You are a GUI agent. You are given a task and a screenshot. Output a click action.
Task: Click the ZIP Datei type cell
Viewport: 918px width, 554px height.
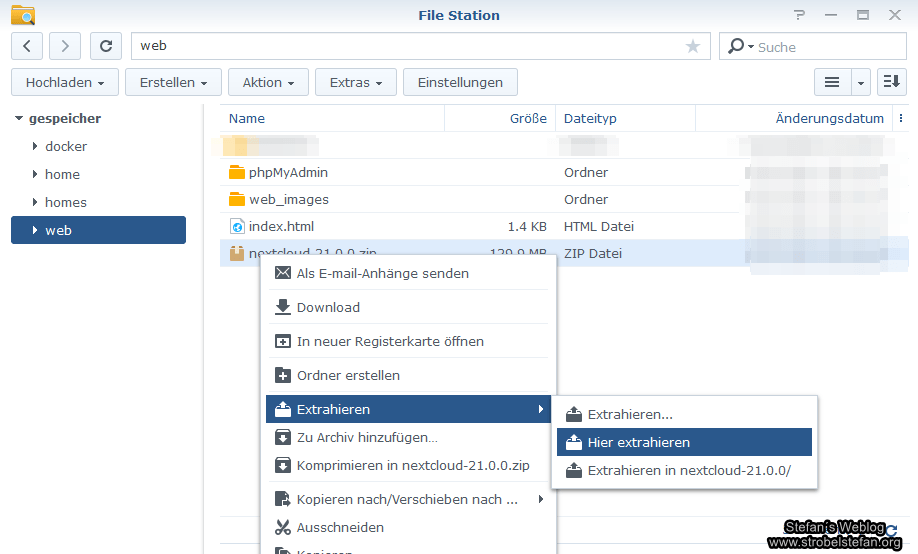[592, 253]
